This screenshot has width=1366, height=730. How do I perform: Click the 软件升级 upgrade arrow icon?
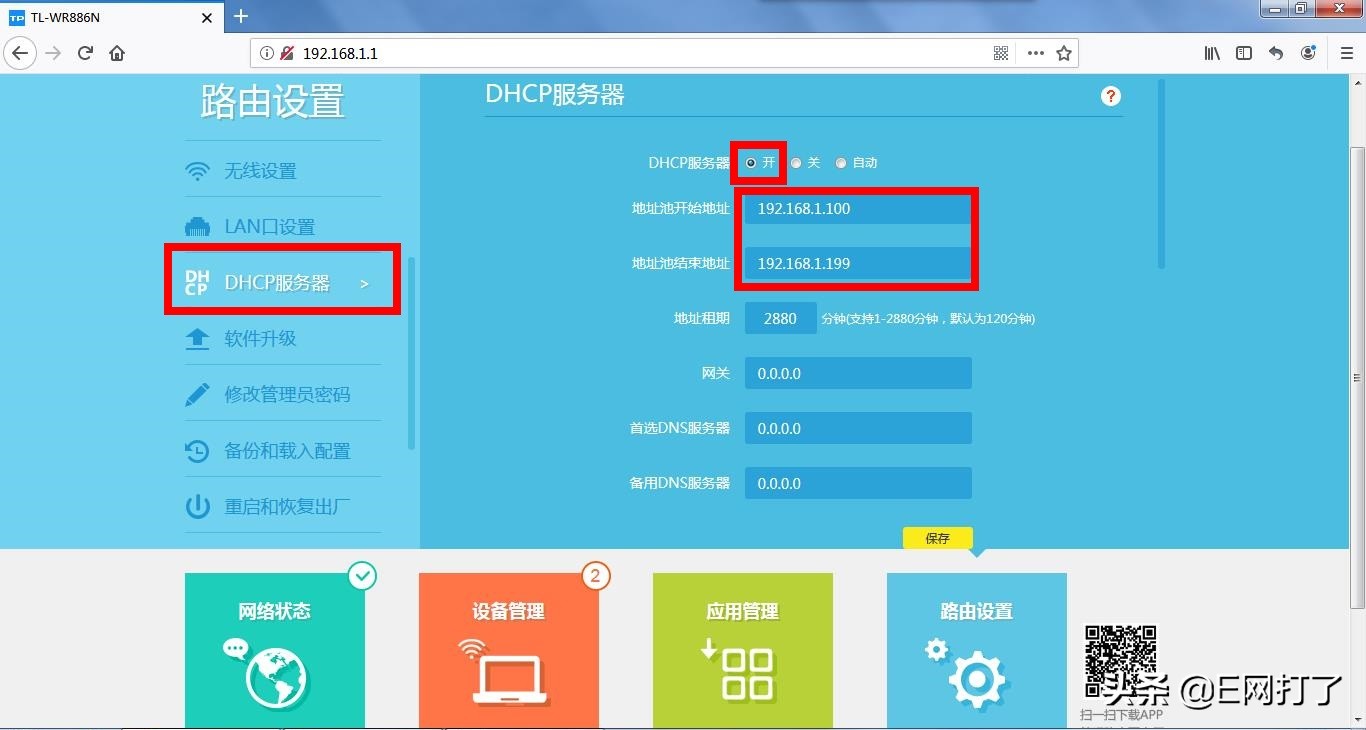pyautogui.click(x=198, y=338)
